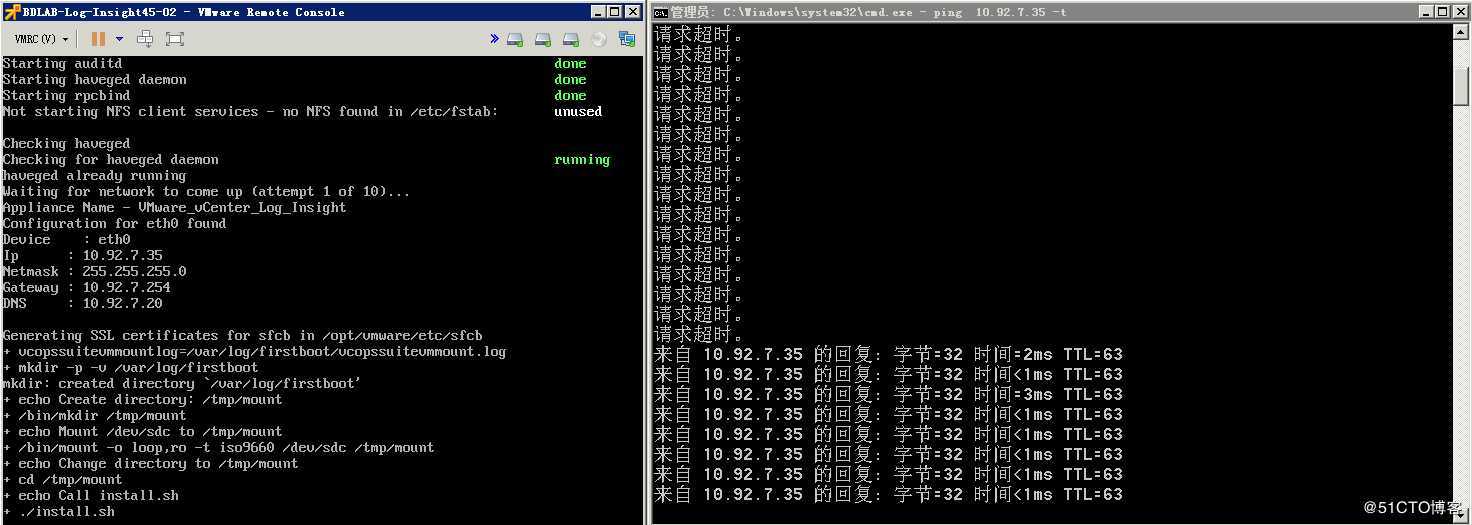This screenshot has height=525, width=1472.
Task: Click the leftmost hard disk device icon
Action: [x=515, y=39]
